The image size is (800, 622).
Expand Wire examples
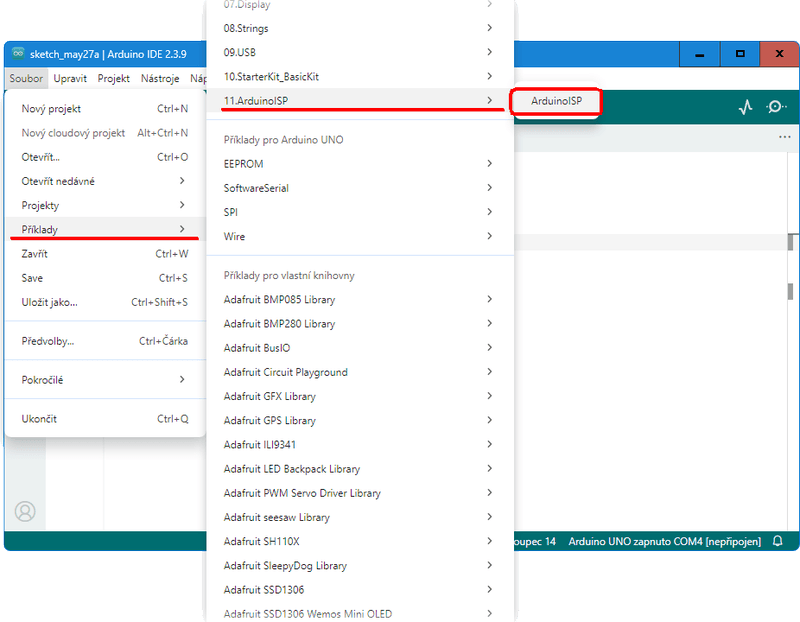[360, 236]
